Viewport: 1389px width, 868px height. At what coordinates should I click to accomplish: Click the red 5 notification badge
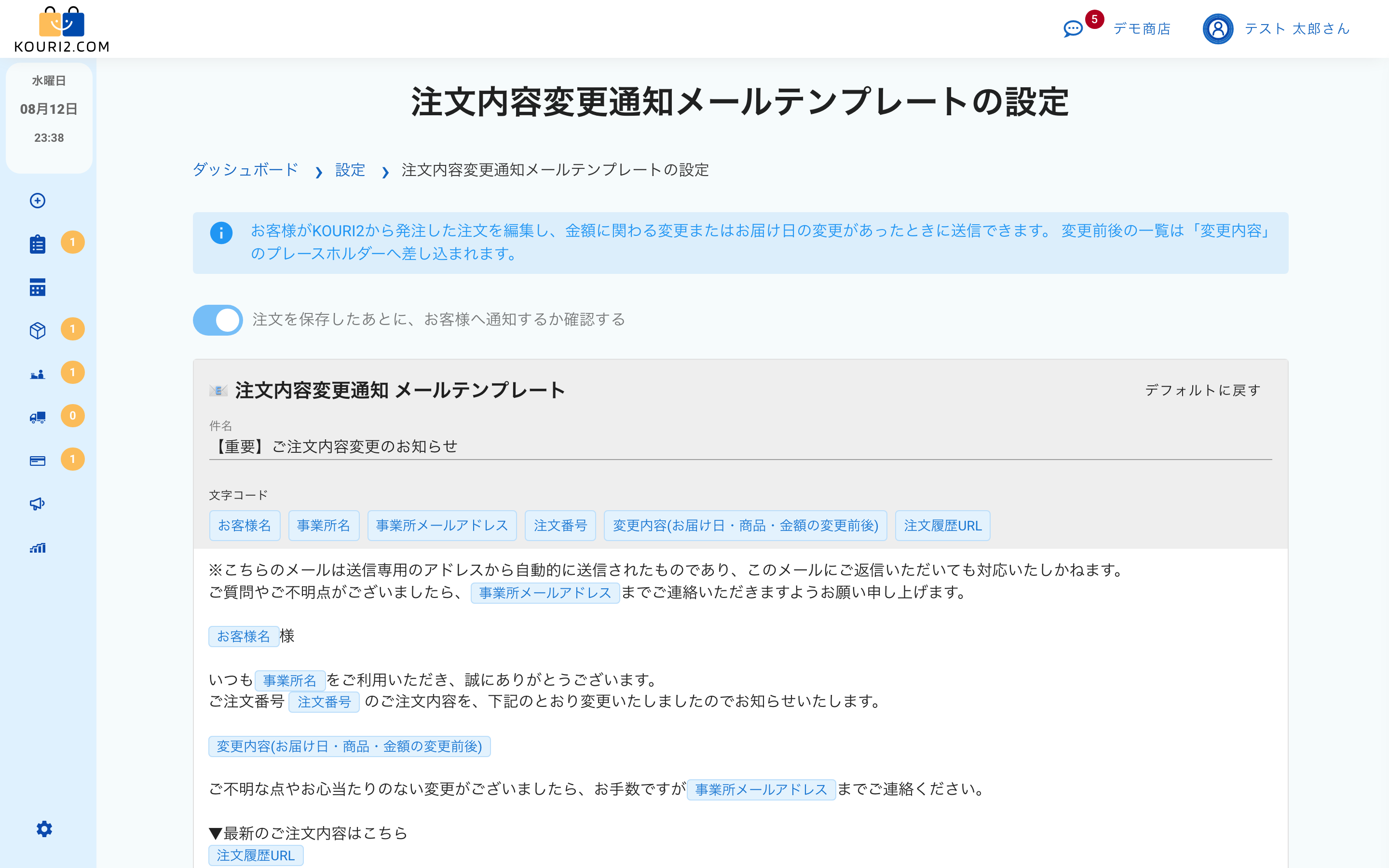[1094, 19]
